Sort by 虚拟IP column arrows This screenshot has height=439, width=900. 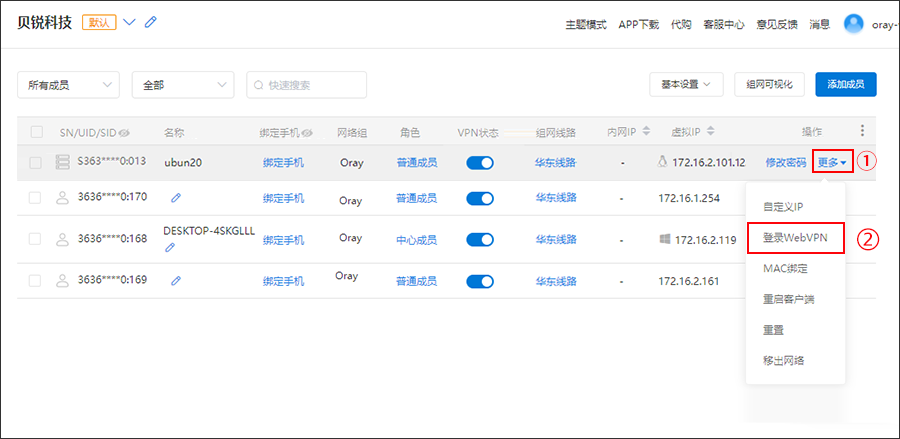(710, 131)
